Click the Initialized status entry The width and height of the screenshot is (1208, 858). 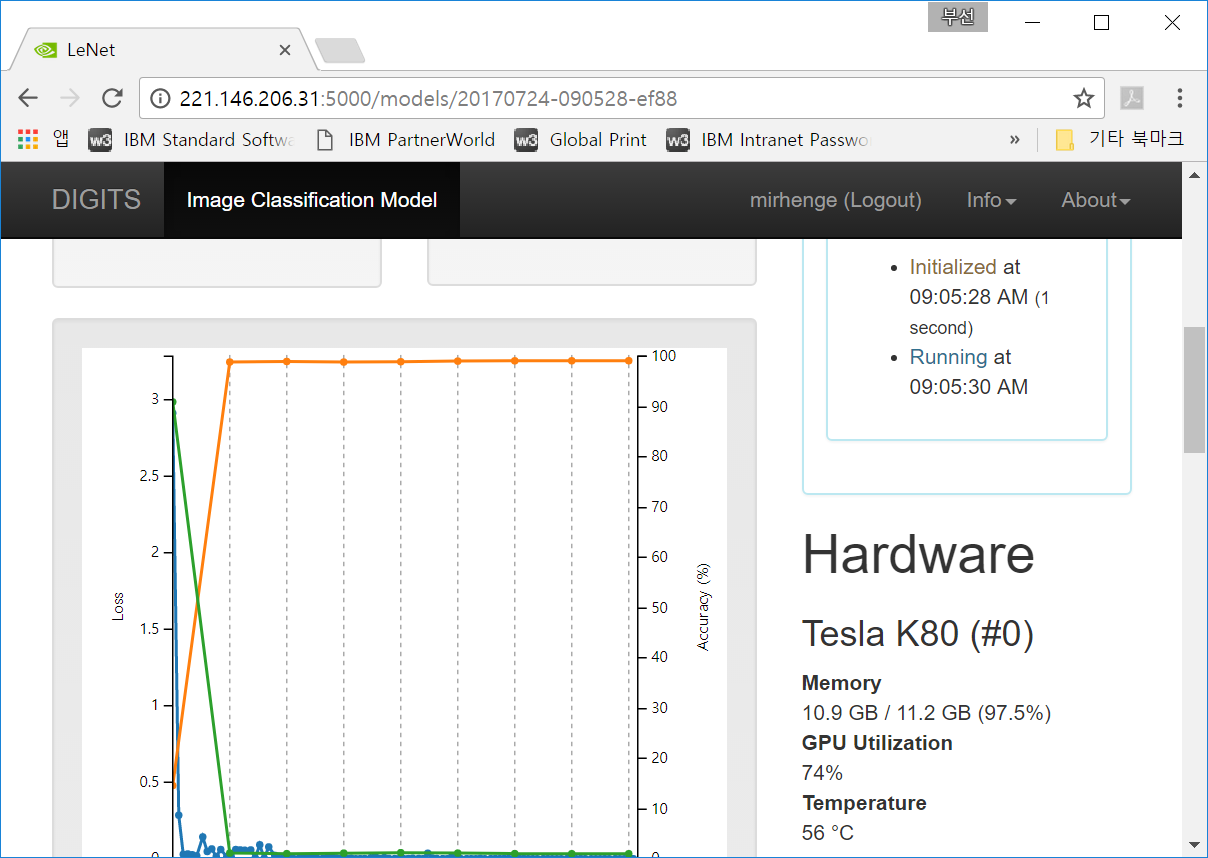(953, 267)
